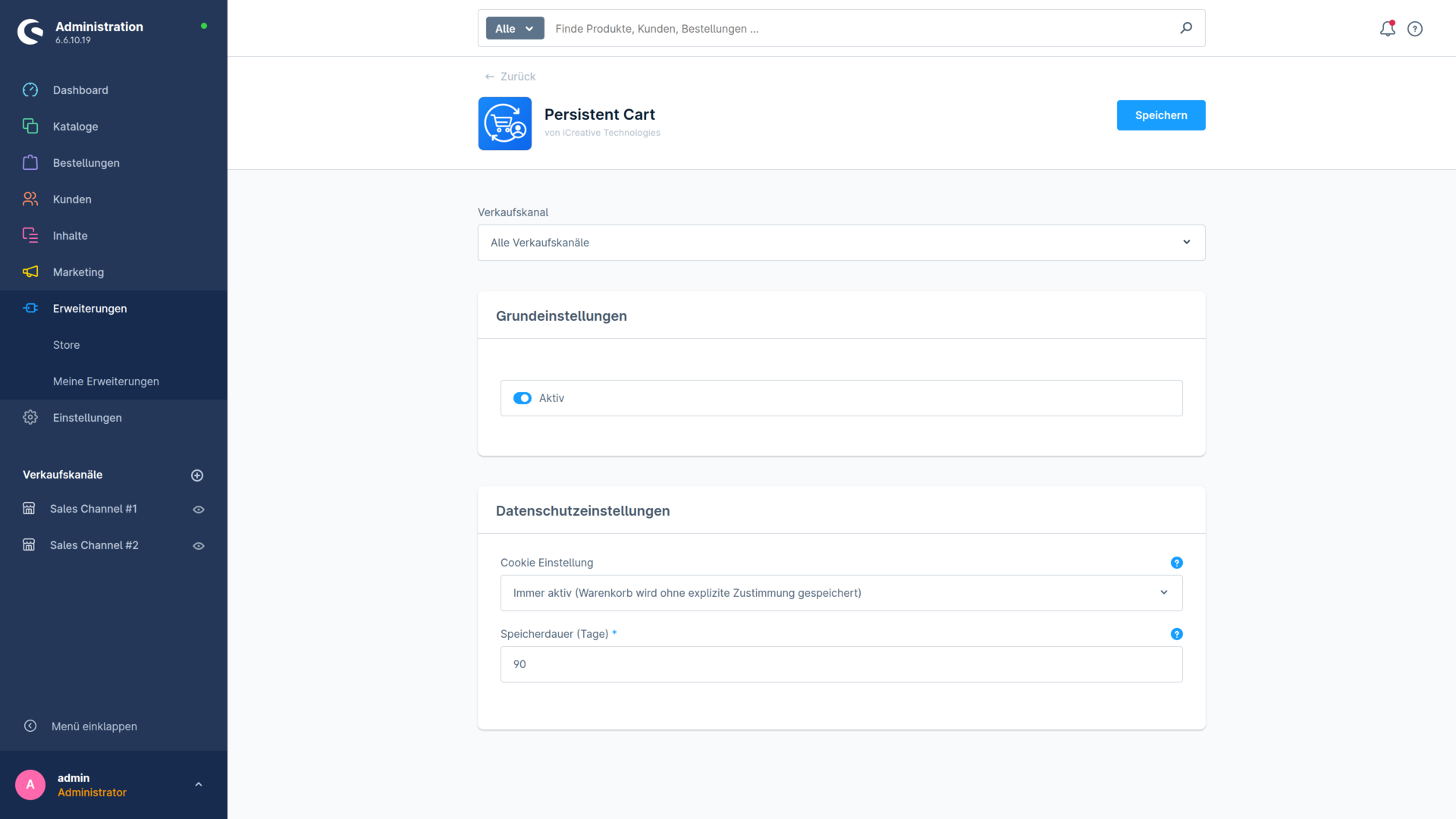1456x819 pixels.
Task: Click the Speicherdauer (Tage) input field
Action: (x=842, y=664)
